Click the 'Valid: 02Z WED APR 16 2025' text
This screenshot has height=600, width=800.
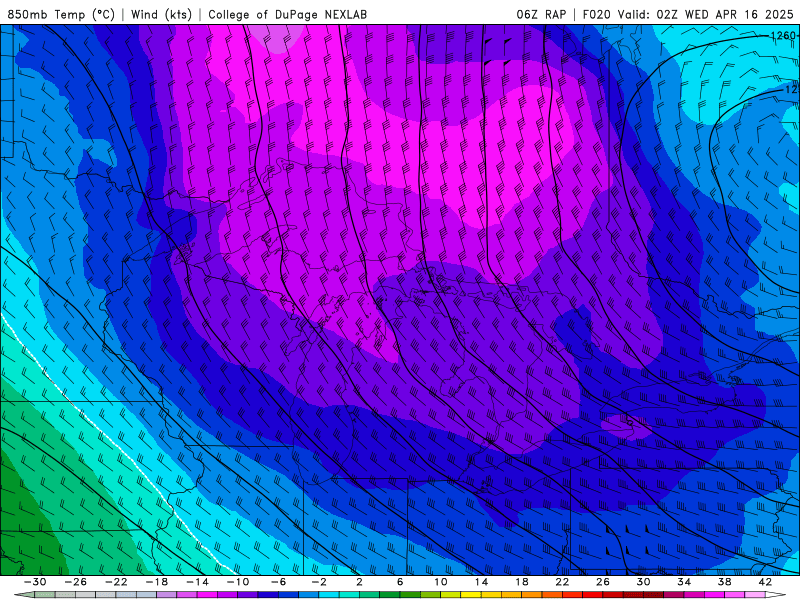click(705, 14)
